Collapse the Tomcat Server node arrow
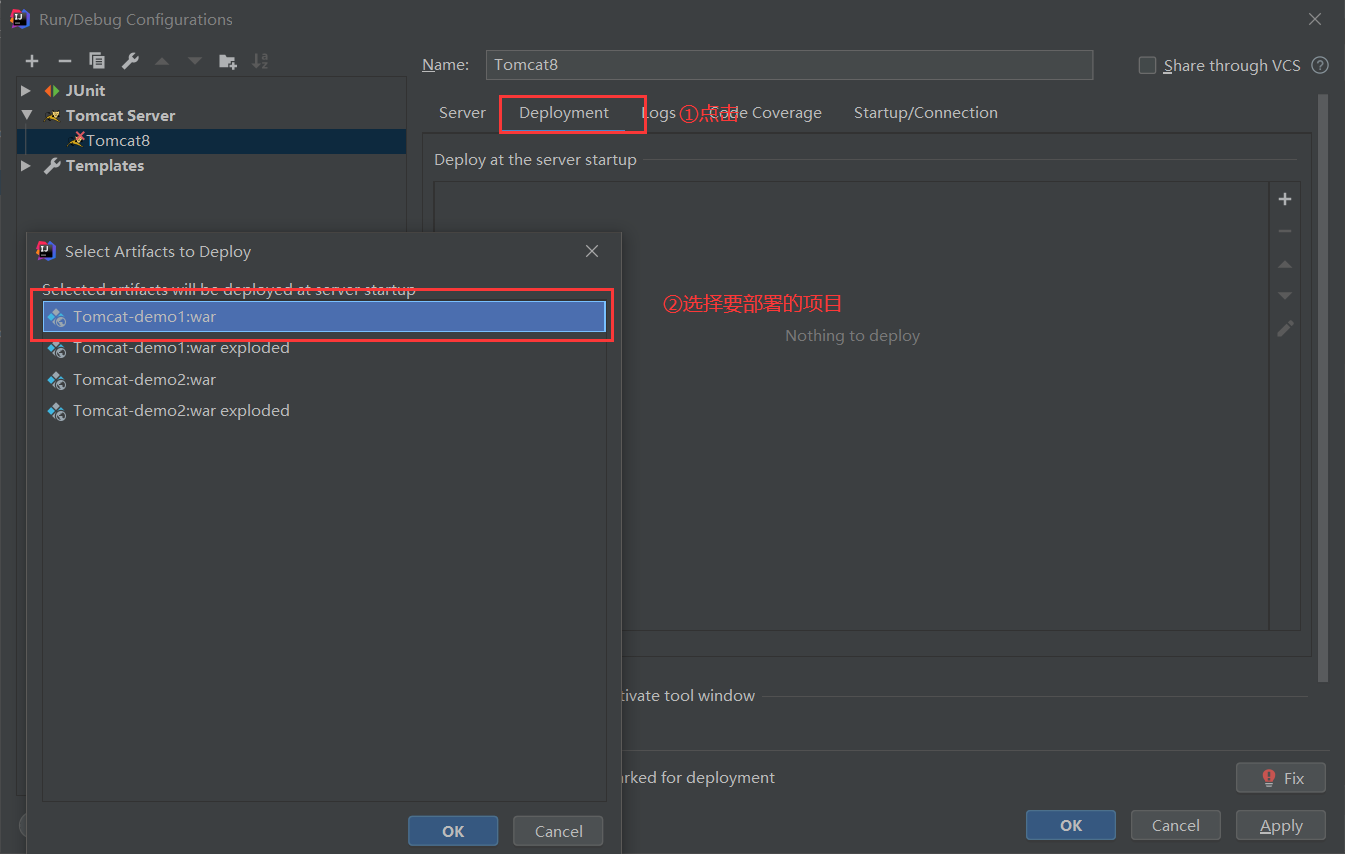This screenshot has height=854, width=1345. (27, 115)
